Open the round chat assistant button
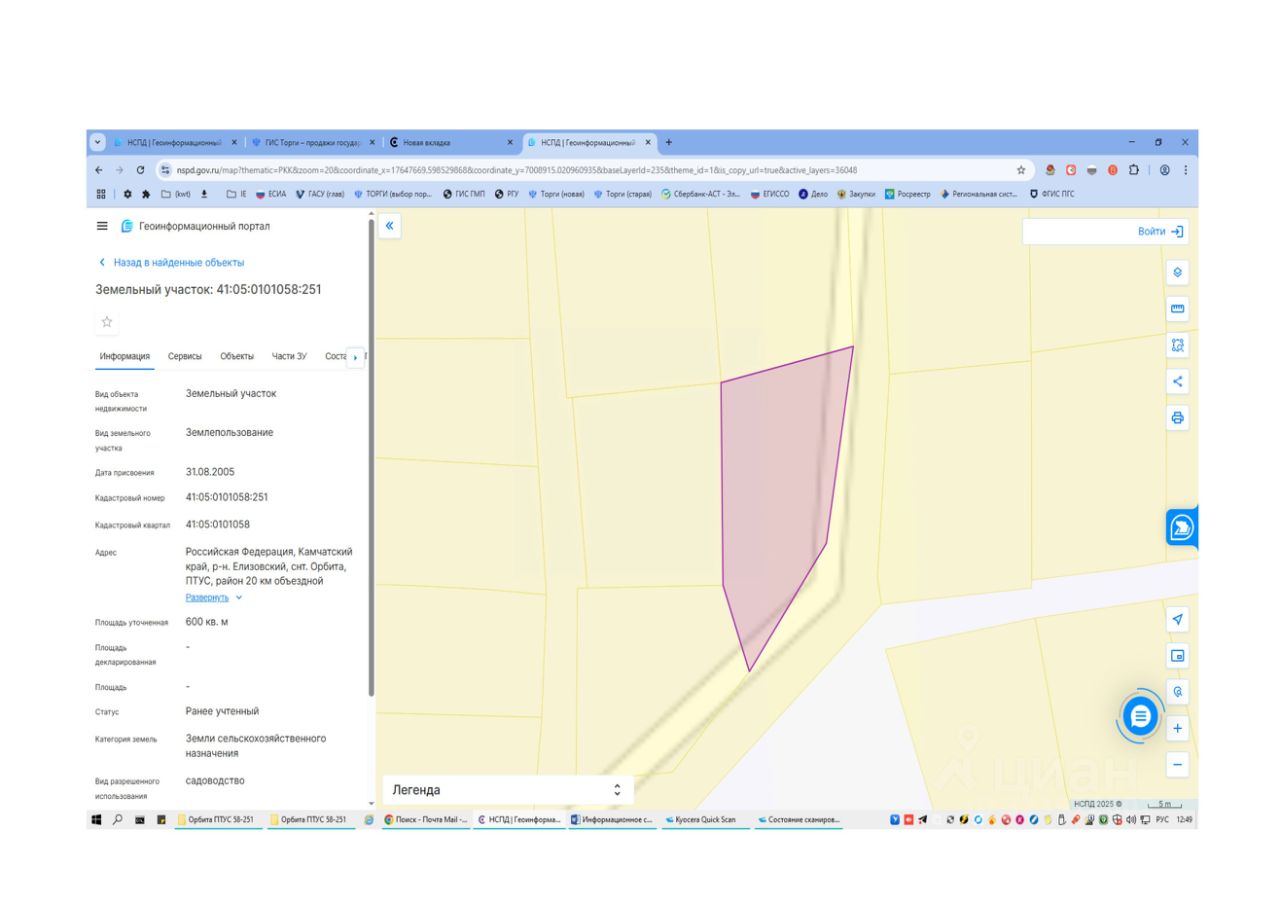 1140,715
